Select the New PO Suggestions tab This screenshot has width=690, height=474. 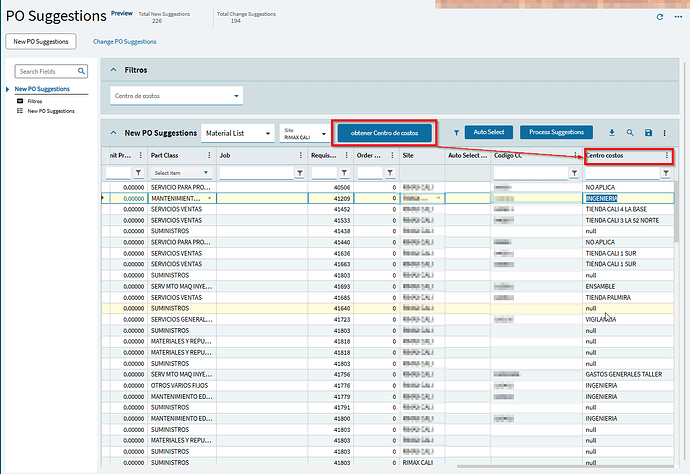39,42
